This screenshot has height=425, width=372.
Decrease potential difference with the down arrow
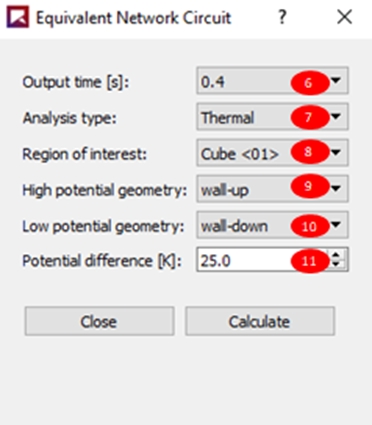point(337,265)
